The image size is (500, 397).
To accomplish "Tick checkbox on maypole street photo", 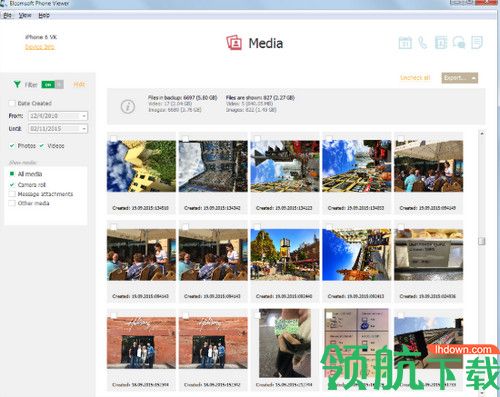I will pyautogui.click(x=257, y=227).
